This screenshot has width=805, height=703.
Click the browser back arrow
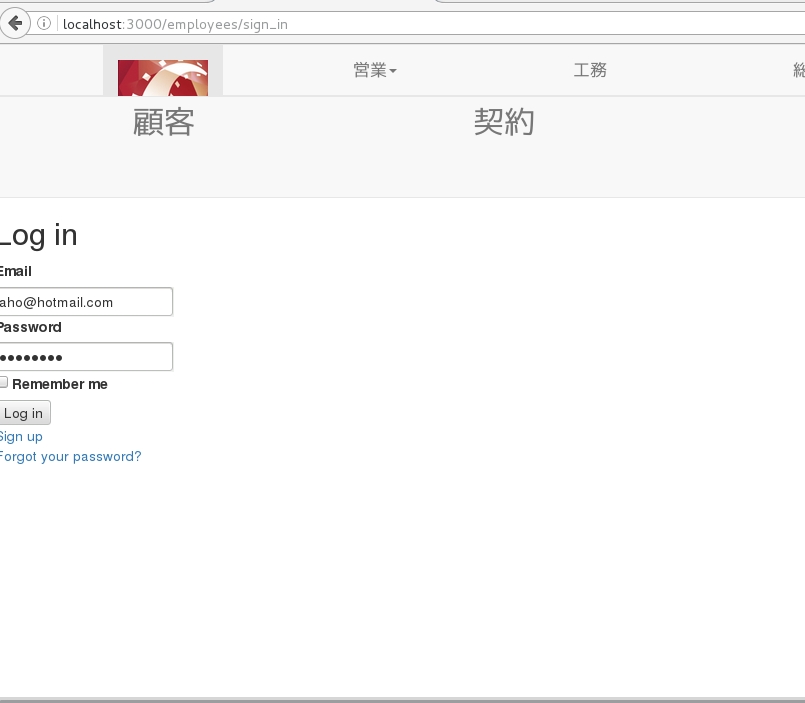(x=15, y=24)
